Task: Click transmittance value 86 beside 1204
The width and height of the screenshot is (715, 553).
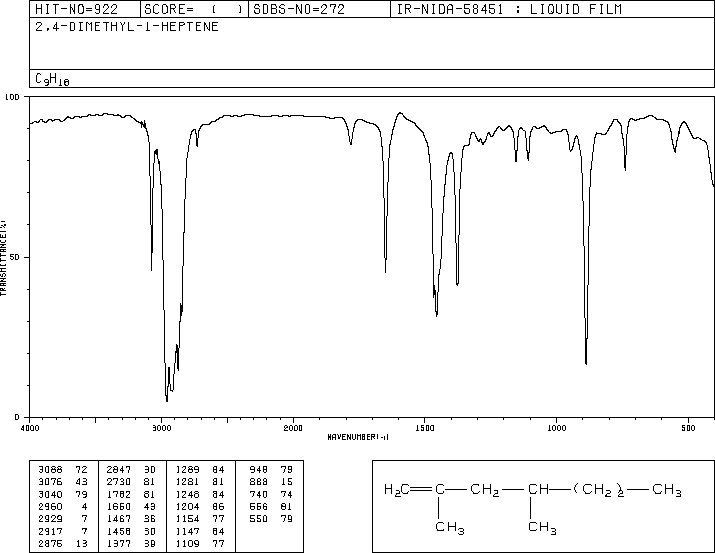Action: tap(218, 506)
